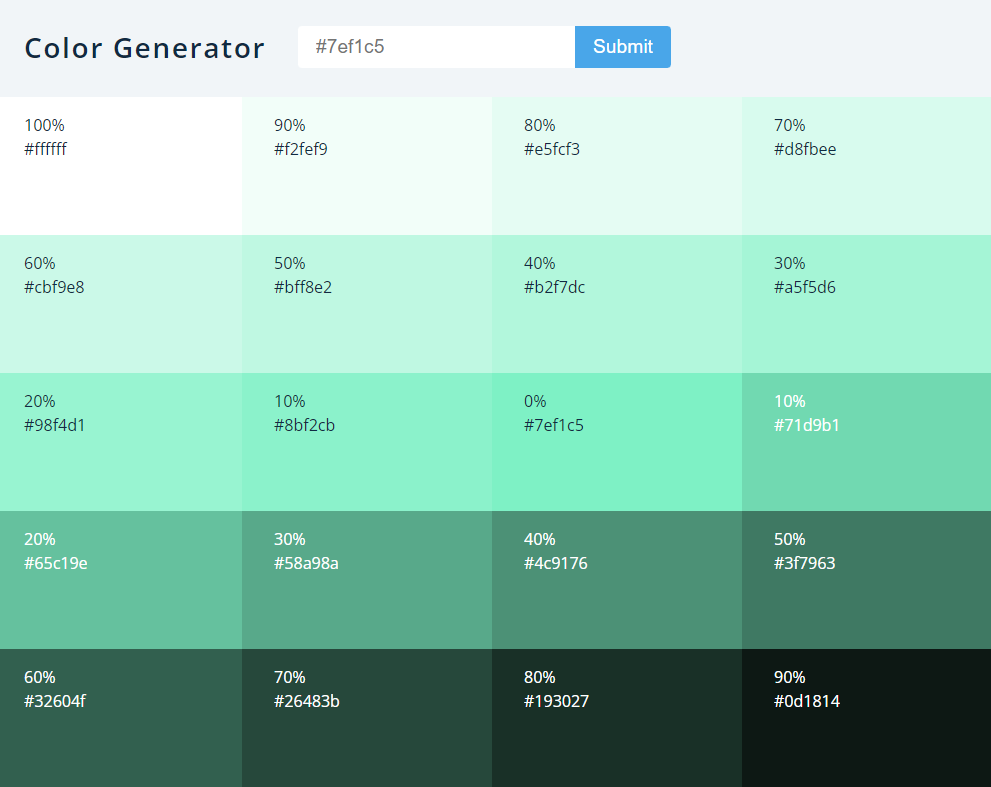Click the Color Generator title

[144, 47]
